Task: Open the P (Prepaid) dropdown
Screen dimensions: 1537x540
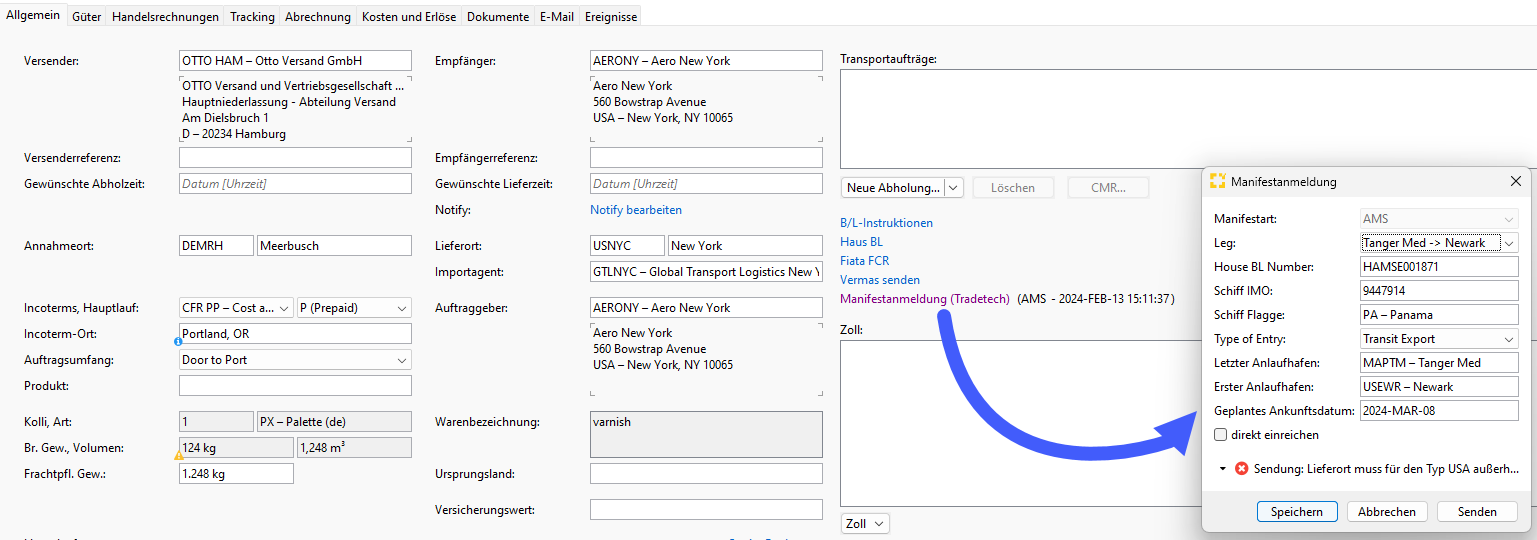Action: click(x=402, y=308)
